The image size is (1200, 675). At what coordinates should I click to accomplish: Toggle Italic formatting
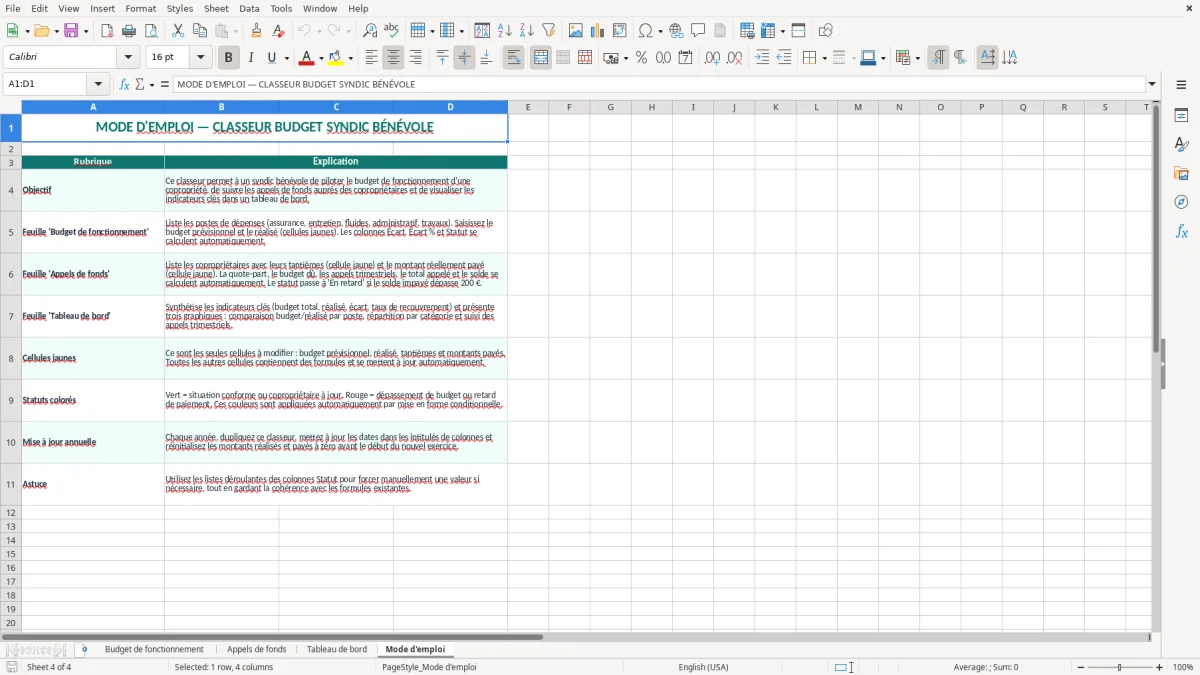(251, 58)
